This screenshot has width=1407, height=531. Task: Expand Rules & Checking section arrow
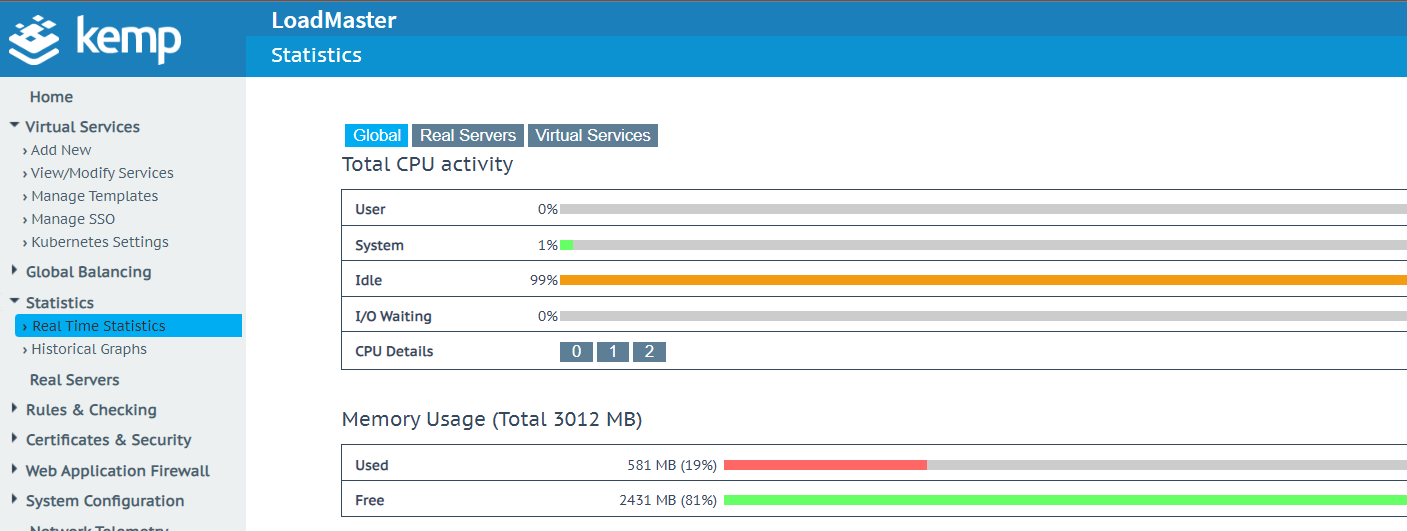point(14,409)
